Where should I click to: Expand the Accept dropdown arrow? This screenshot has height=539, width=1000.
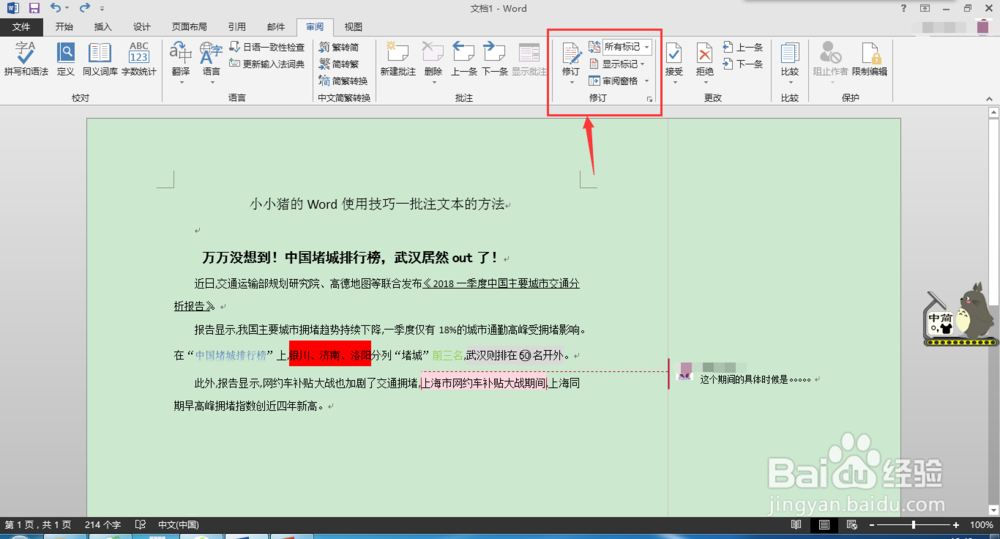(674, 82)
